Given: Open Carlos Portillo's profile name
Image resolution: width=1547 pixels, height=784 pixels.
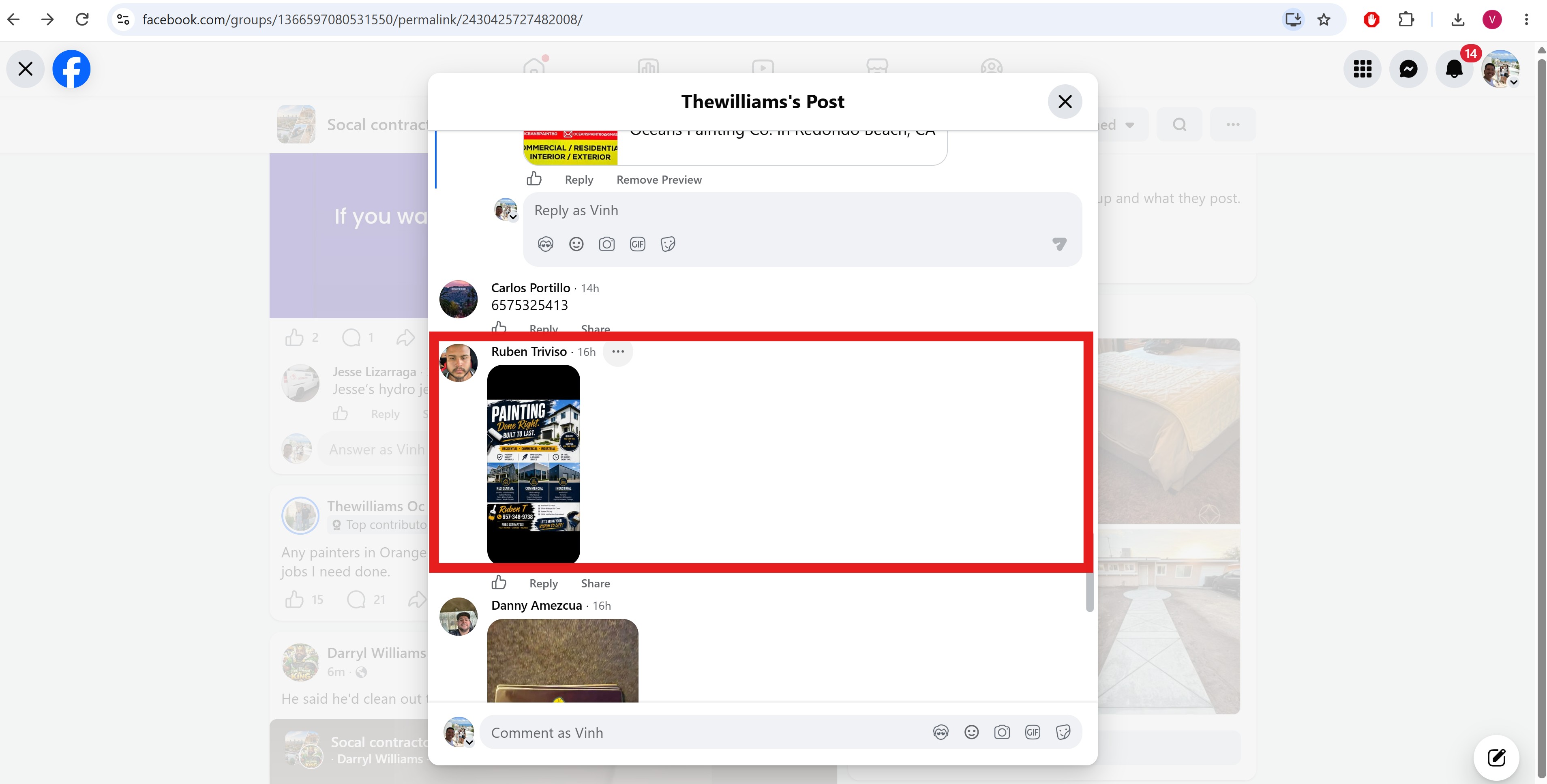Looking at the screenshot, I should tap(530, 288).
